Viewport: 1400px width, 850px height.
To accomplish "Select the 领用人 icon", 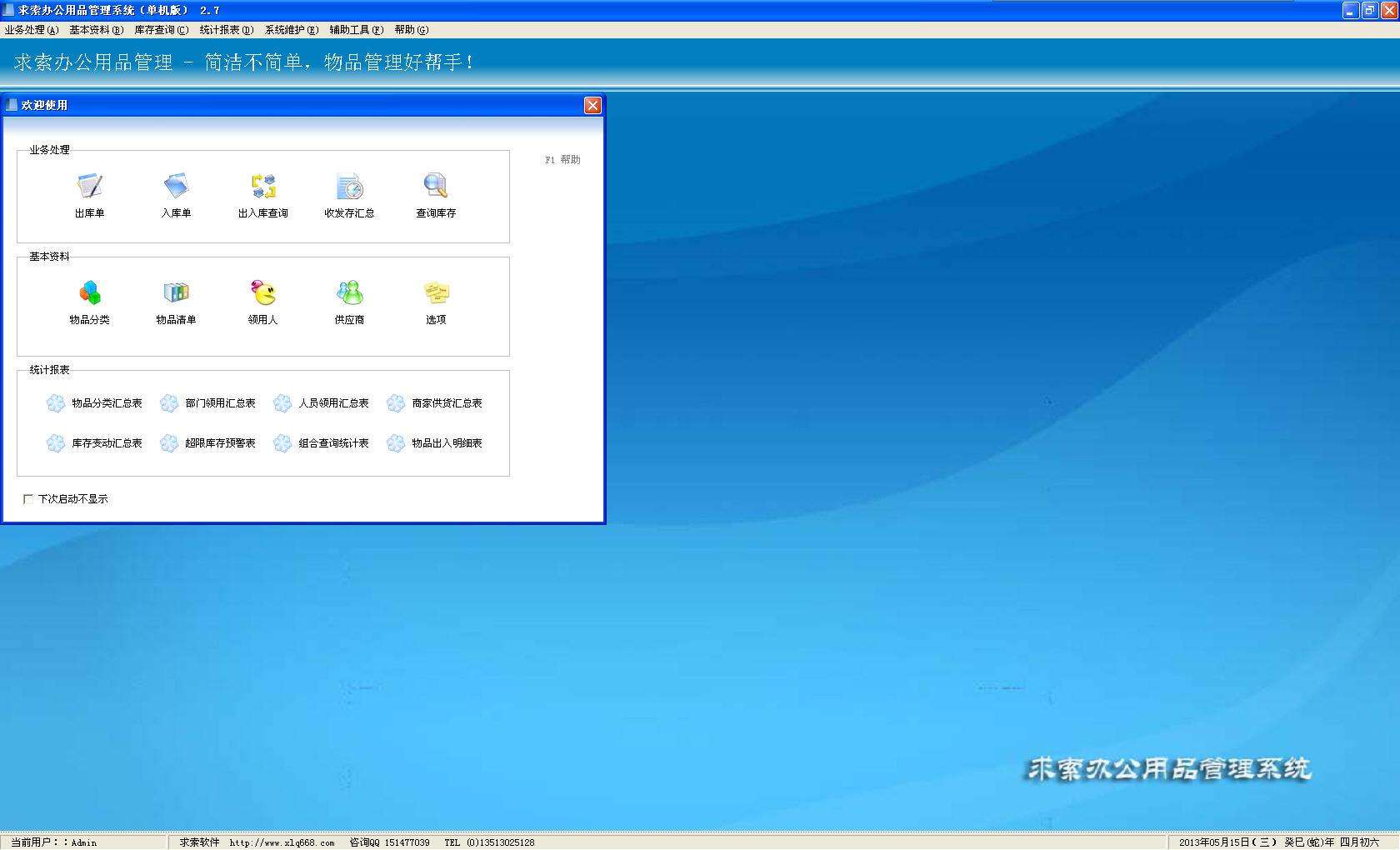I will [x=263, y=292].
